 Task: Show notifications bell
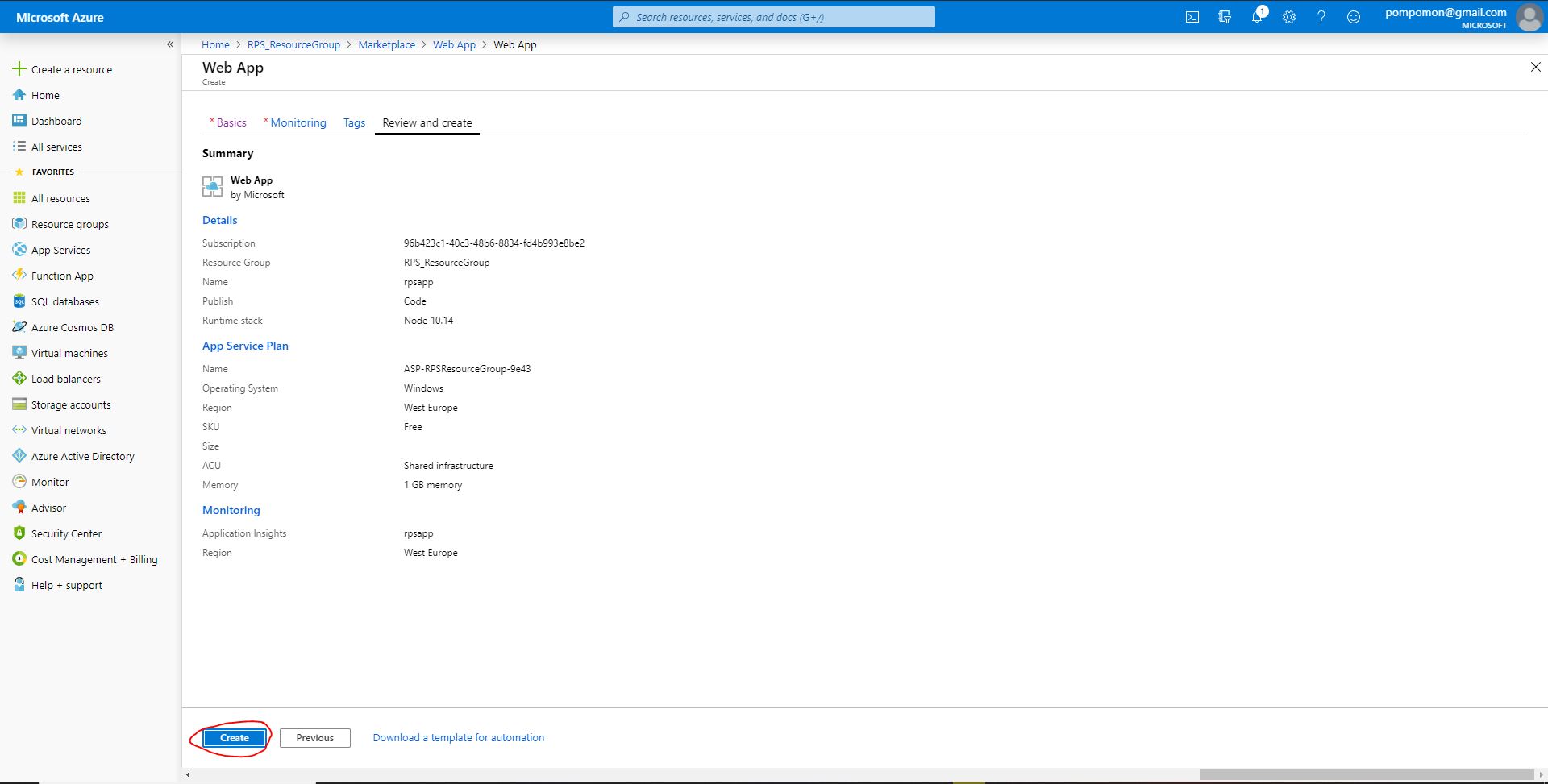tap(1257, 17)
